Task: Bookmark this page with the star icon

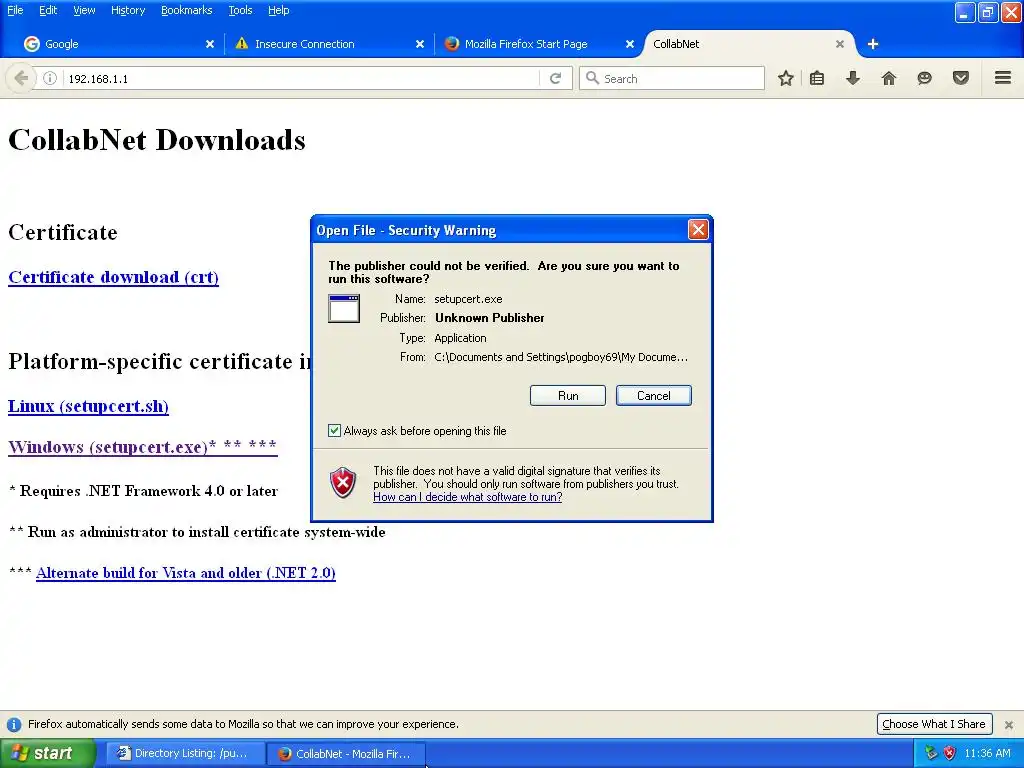Action: [786, 78]
